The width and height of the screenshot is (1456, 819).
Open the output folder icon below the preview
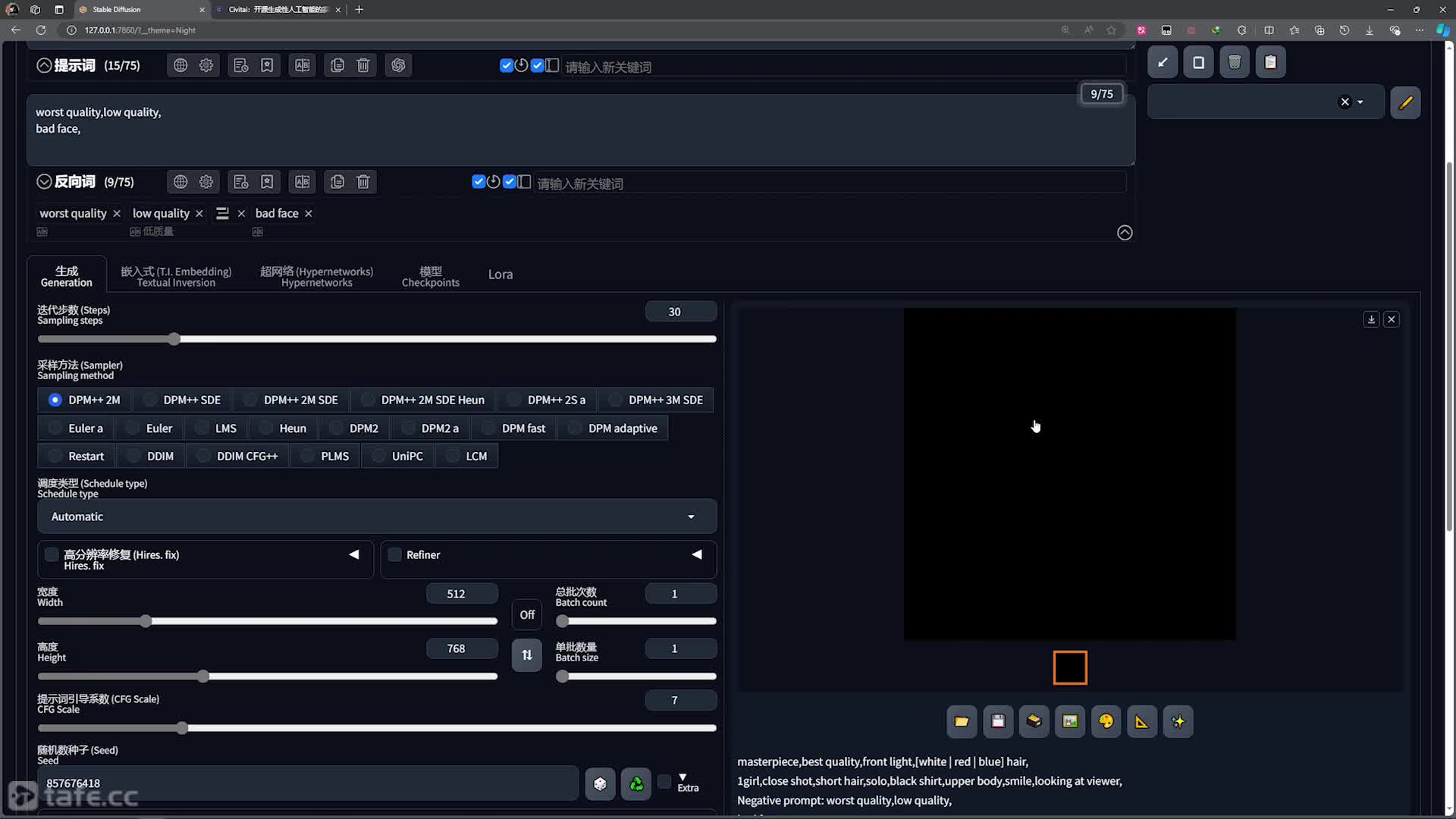click(962, 721)
